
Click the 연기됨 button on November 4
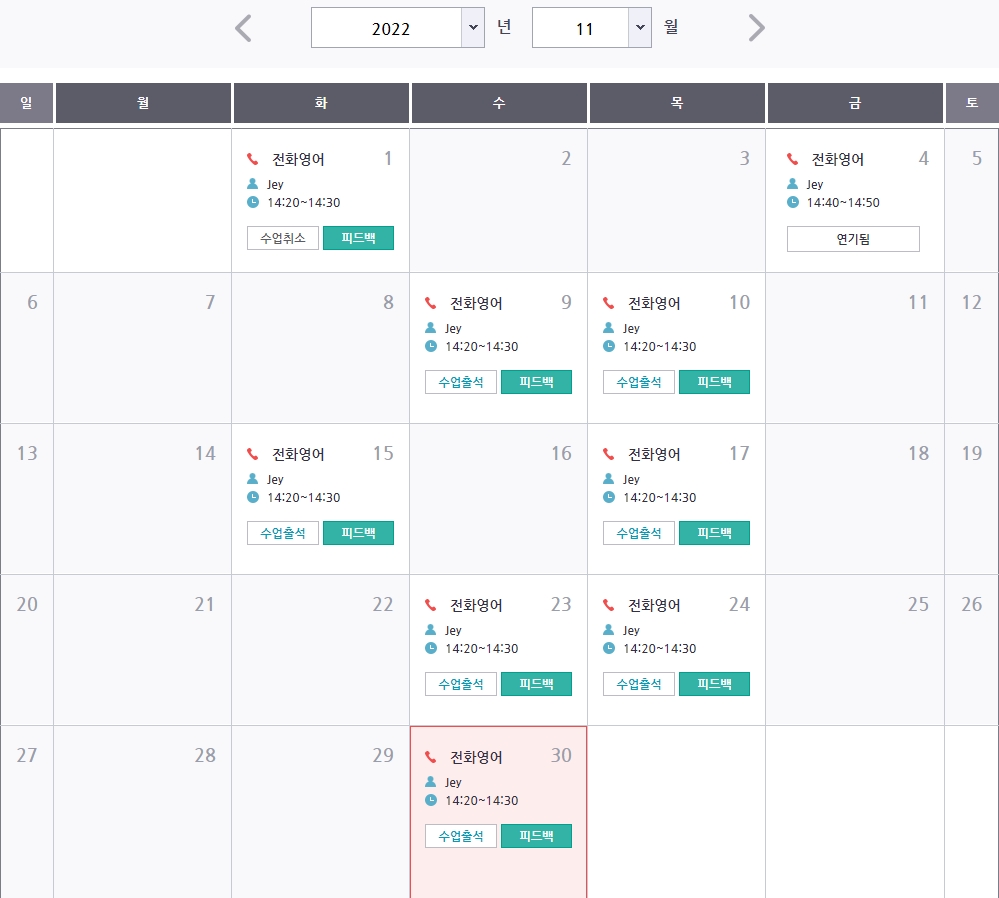point(853,239)
